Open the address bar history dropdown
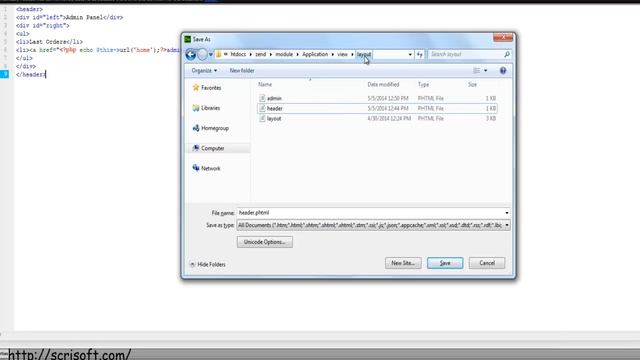Screen dimensions: 640x360 (410, 54)
